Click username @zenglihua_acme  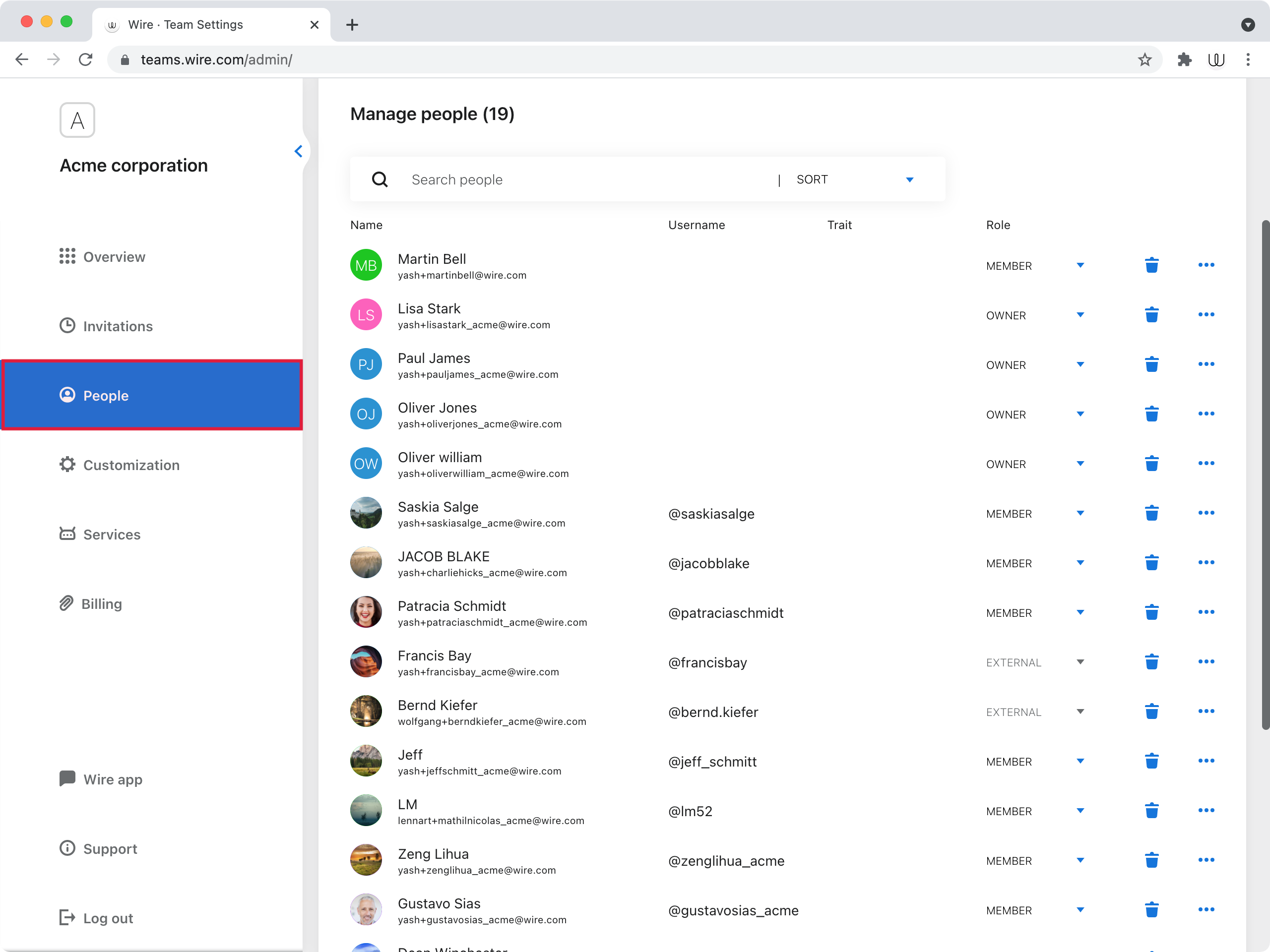click(726, 861)
